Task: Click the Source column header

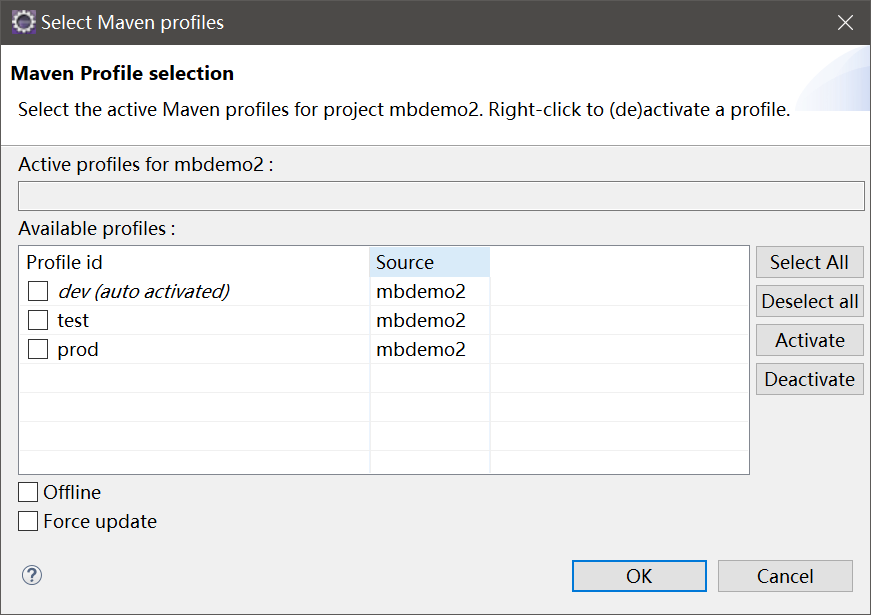Action: tap(429, 262)
